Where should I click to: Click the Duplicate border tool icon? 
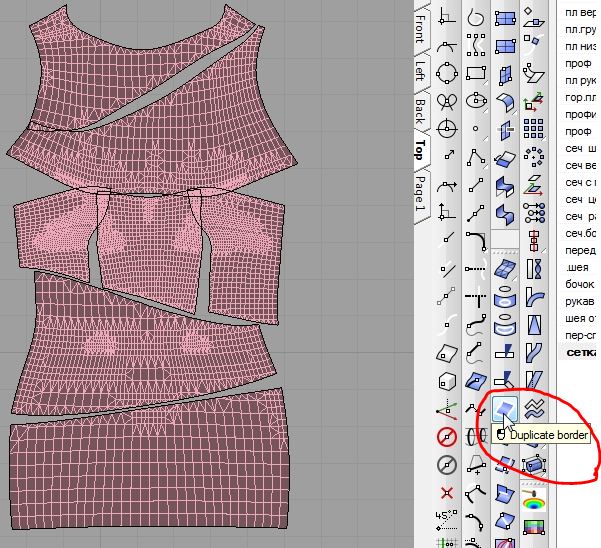506,407
